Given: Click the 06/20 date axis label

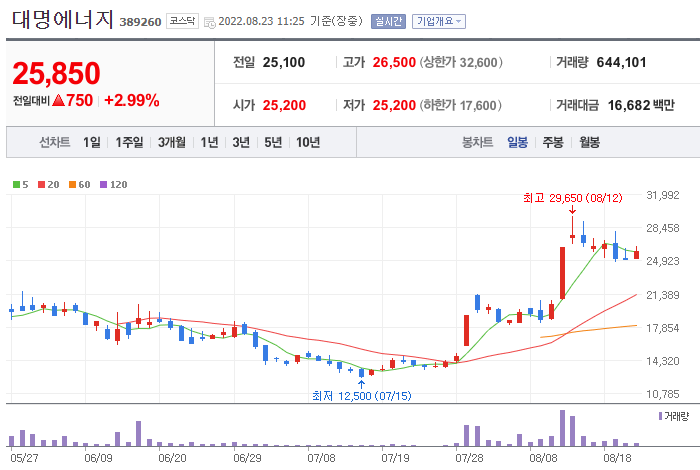Looking at the screenshot, I should tap(172, 458).
